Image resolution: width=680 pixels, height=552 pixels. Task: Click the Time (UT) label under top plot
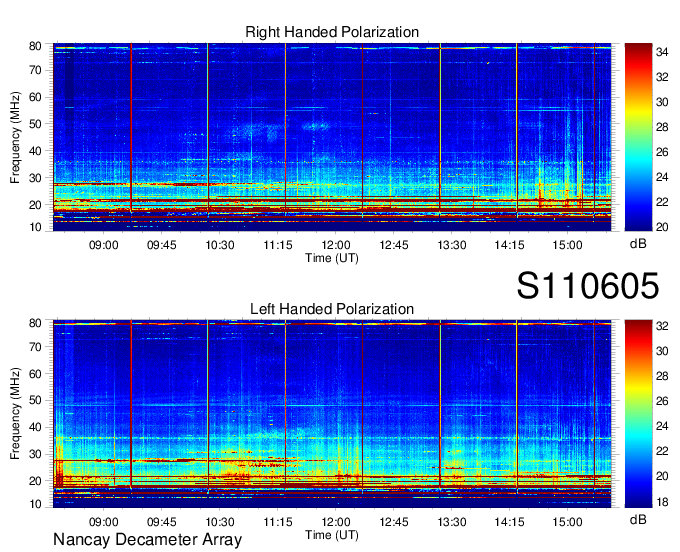click(332, 258)
